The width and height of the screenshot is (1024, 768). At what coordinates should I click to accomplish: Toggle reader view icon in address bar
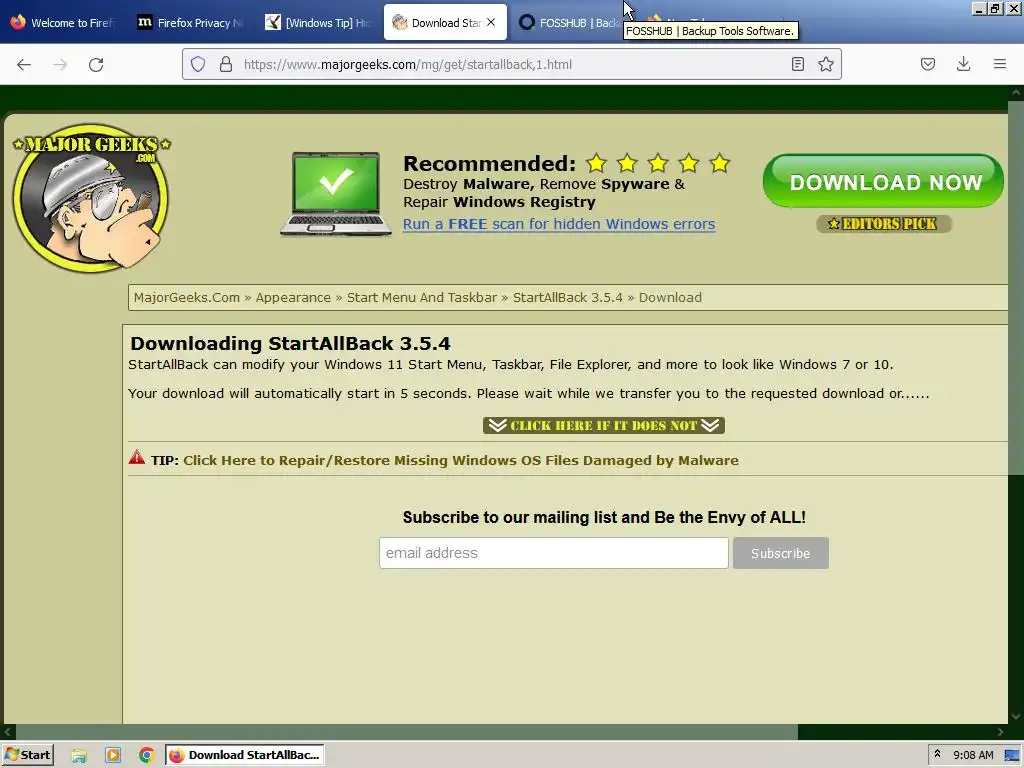797,64
